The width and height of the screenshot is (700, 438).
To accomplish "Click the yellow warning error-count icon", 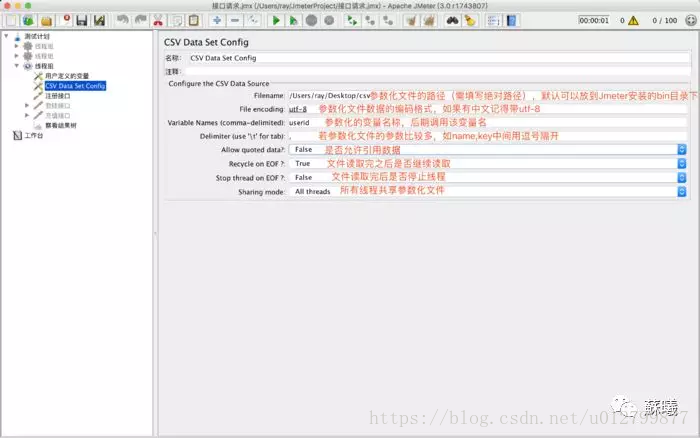I will point(633,21).
